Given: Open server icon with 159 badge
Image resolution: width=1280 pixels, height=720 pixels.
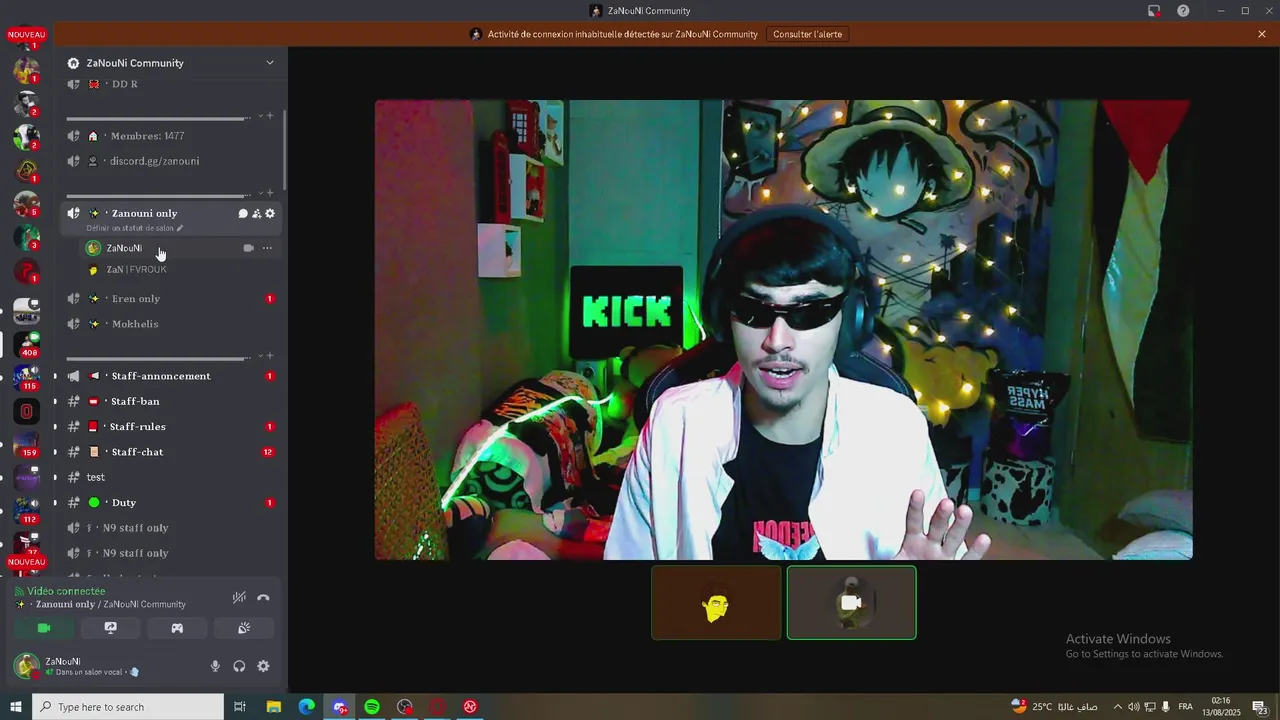Looking at the screenshot, I should 27,444.
